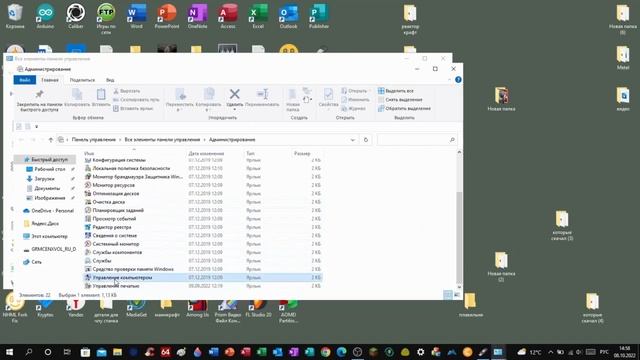Click the up-arrow navigation icon
The height and width of the screenshot is (360, 640).
click(51, 140)
